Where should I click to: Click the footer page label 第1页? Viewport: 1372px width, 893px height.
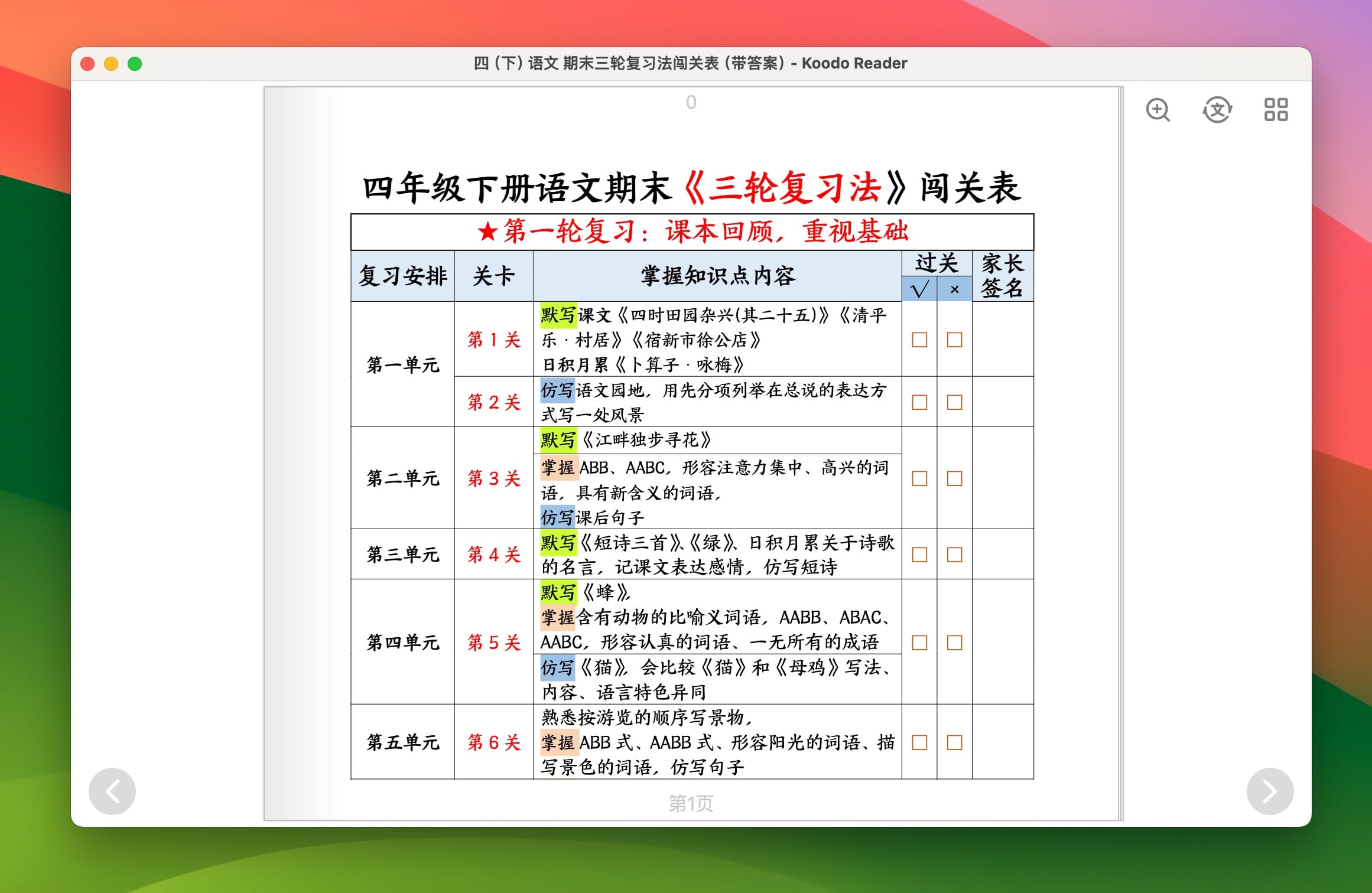pos(691,803)
